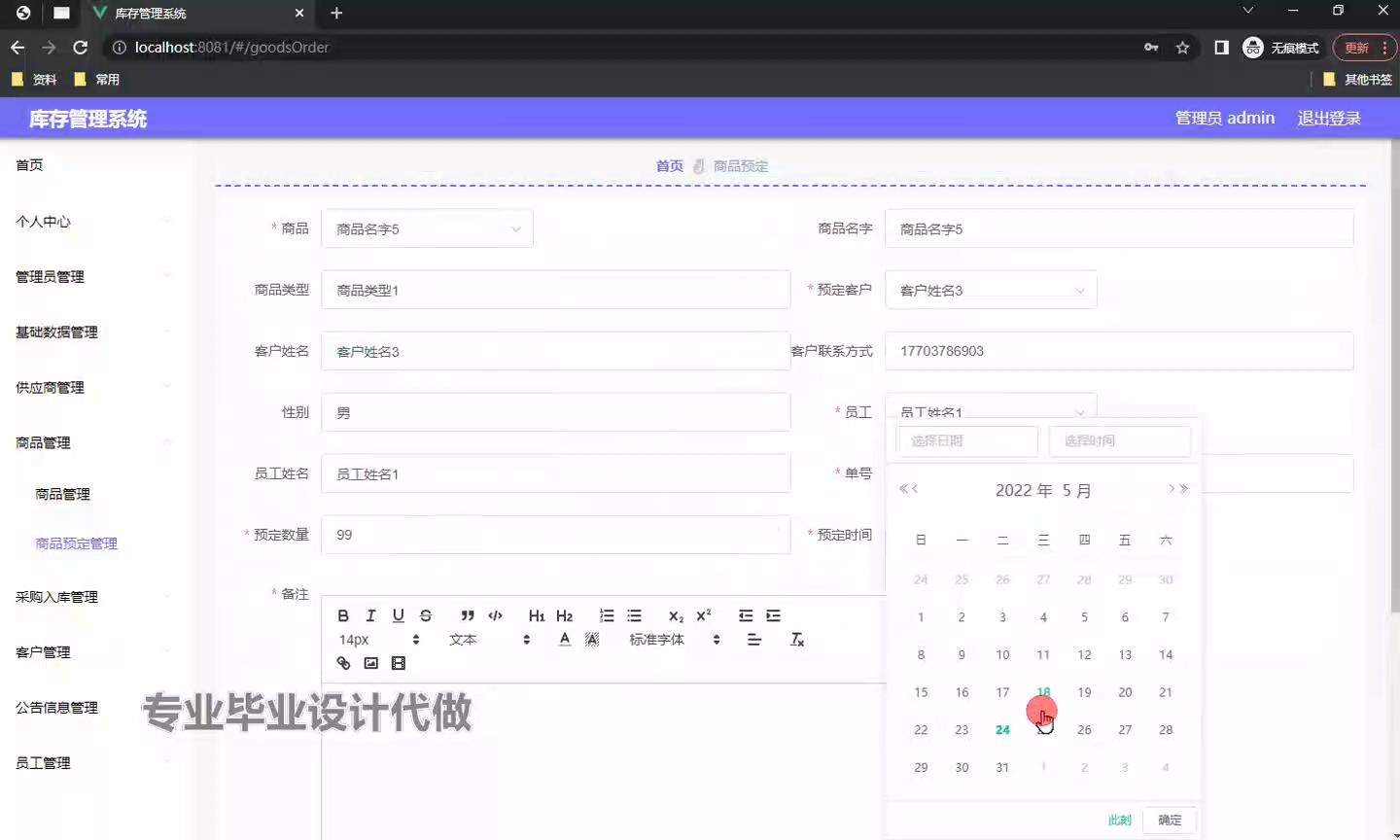The width and height of the screenshot is (1400, 840).
Task: Open 商品管理 submenu item in sidebar
Action: click(x=62, y=494)
